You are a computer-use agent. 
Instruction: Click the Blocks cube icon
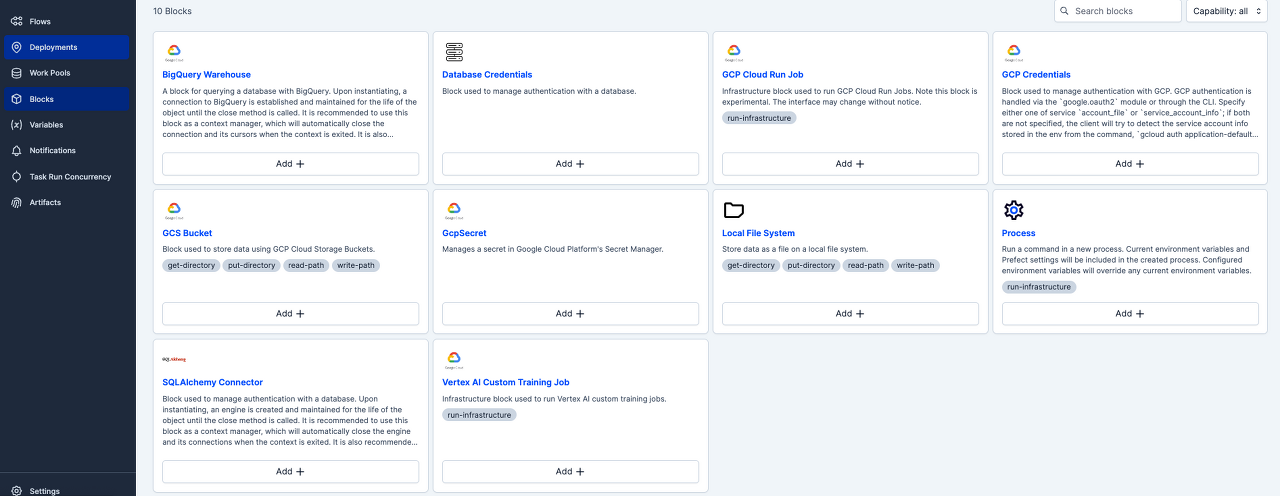(x=16, y=99)
